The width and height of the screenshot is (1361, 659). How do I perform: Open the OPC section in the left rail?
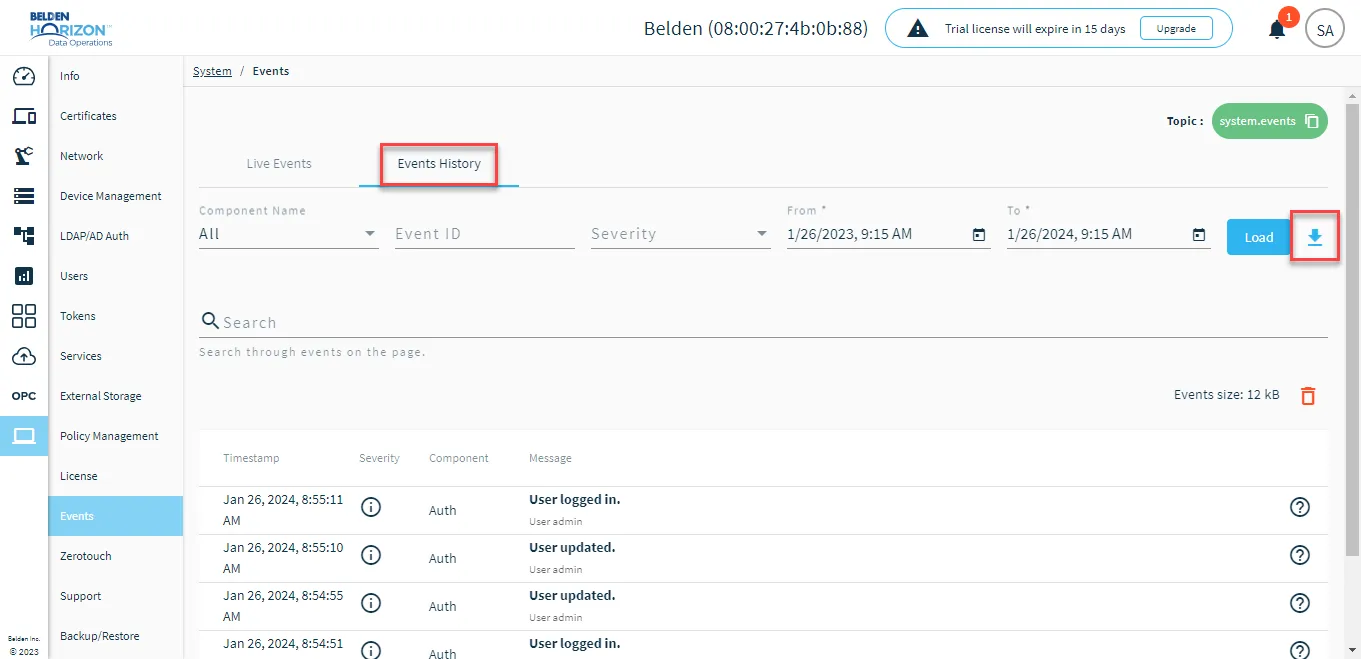click(x=24, y=396)
